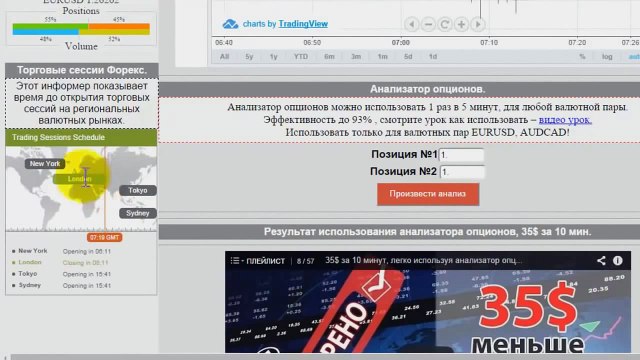
Task: Toggle log scale on chart
Action: tap(607, 57)
